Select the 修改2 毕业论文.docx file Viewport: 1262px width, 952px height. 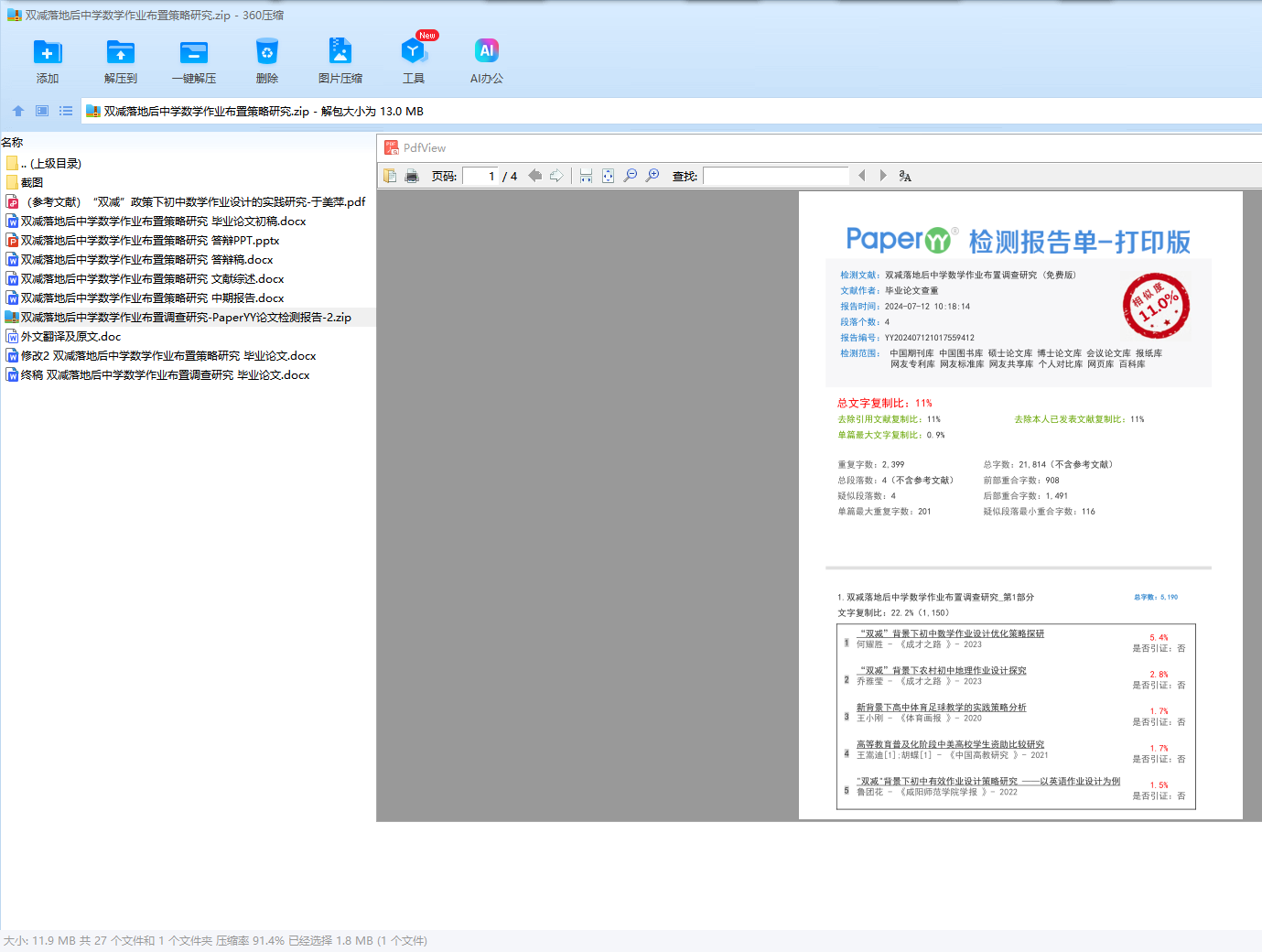click(161, 356)
